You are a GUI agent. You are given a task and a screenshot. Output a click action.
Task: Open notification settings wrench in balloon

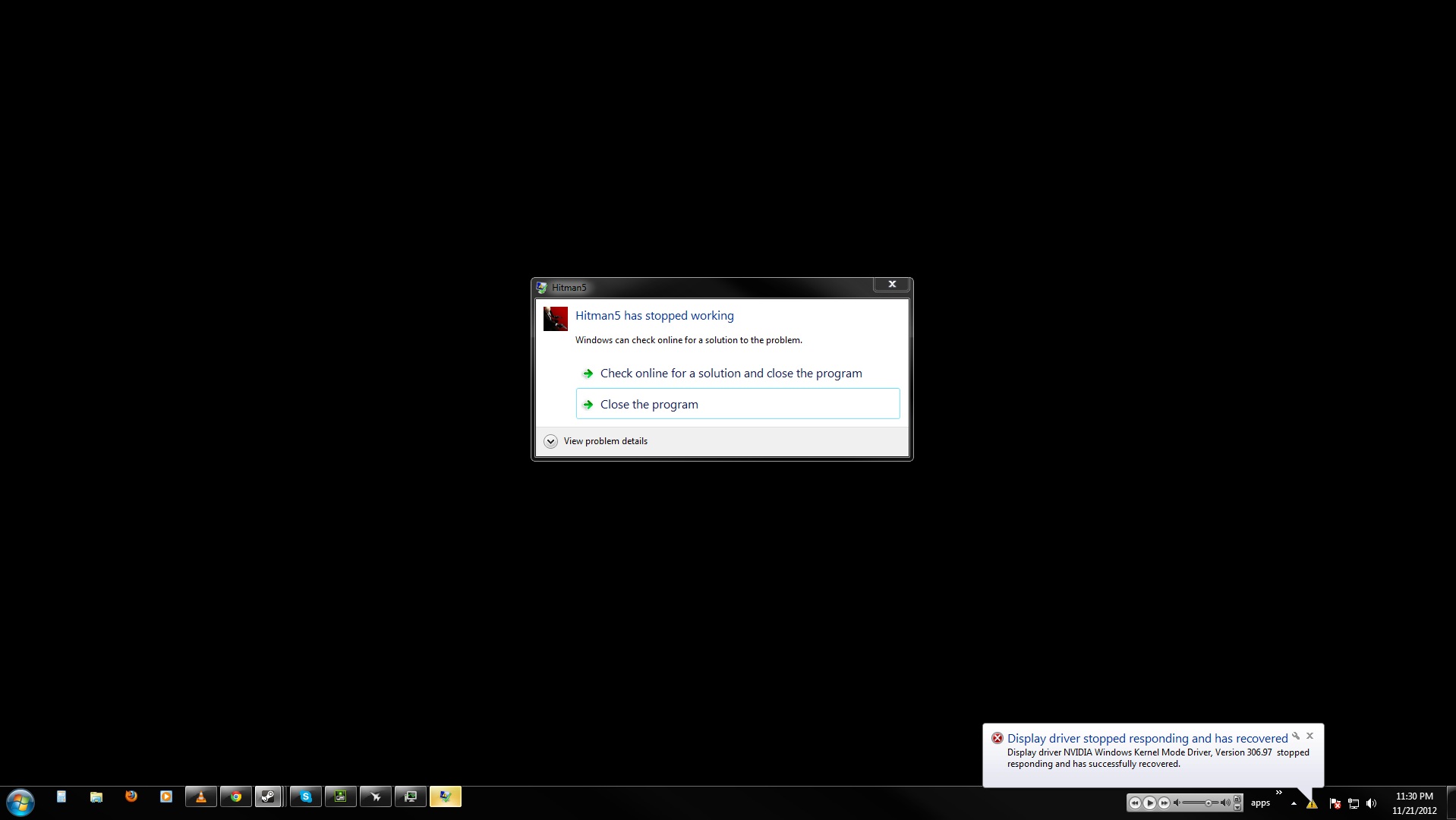[x=1296, y=736]
